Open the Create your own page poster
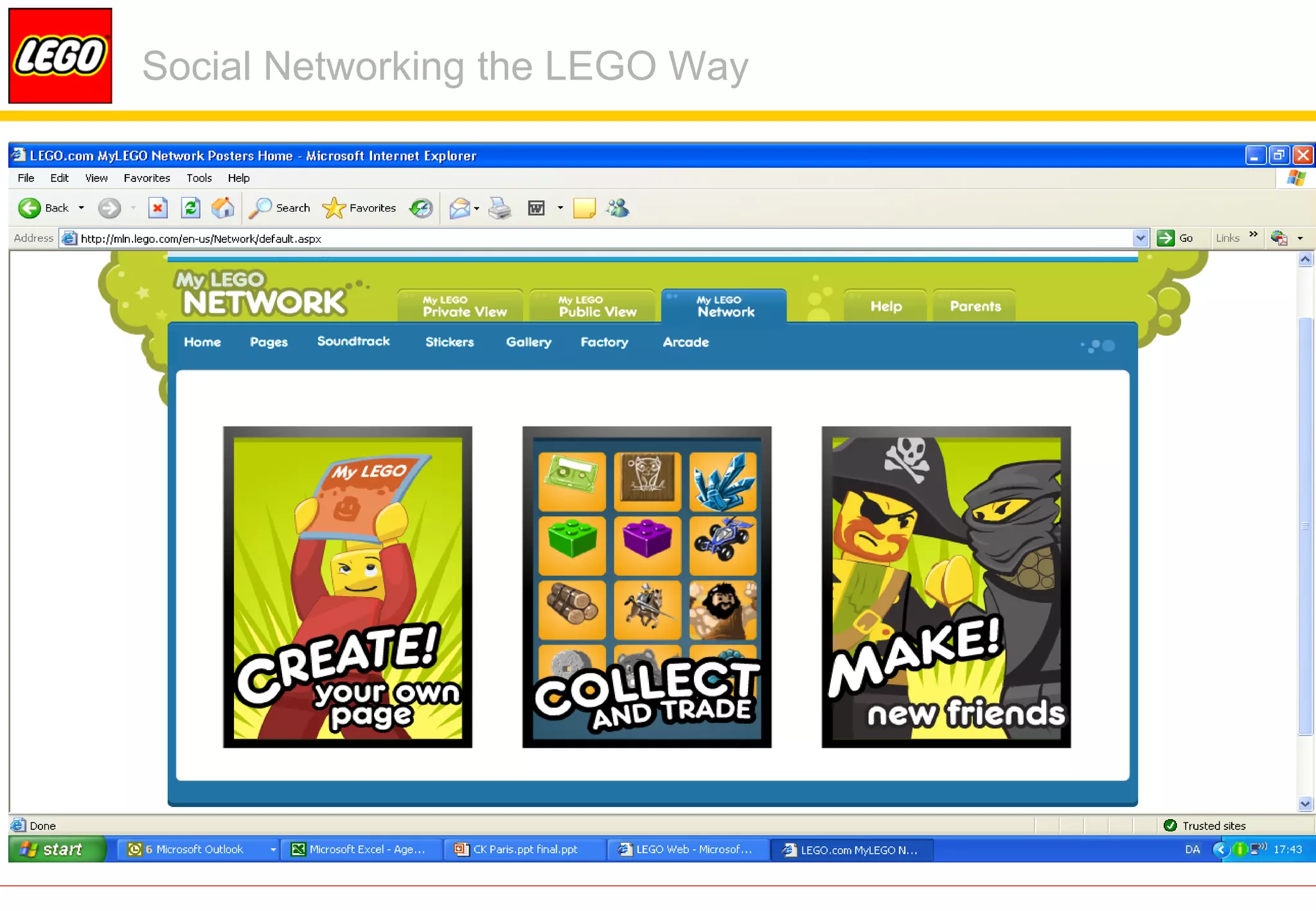This screenshot has height=911, width=1316. click(x=348, y=587)
